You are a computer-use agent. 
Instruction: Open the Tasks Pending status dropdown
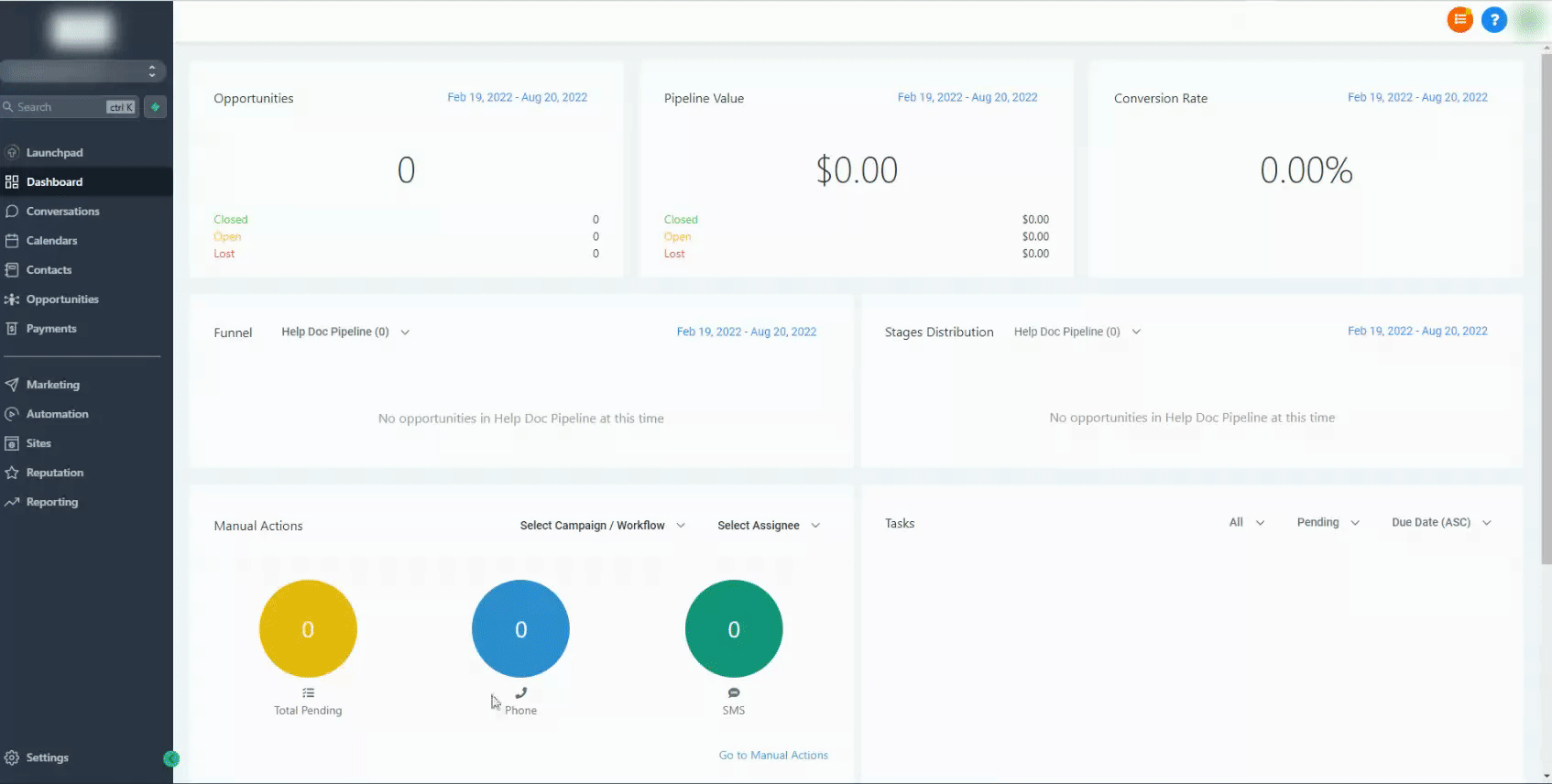pyautogui.click(x=1328, y=522)
